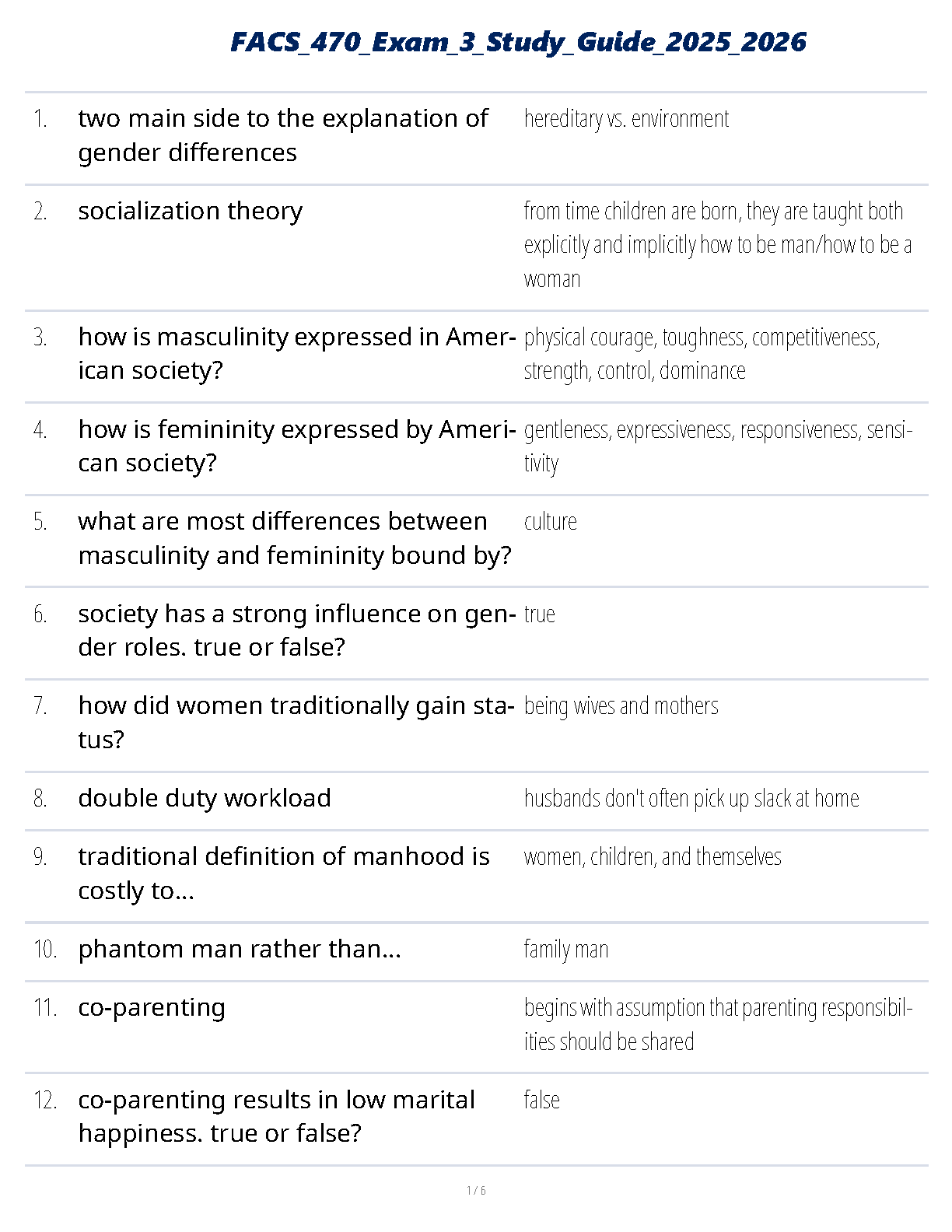952x1232 pixels.
Task: Click the page indicator '1 / 6'
Action: pyautogui.click(x=476, y=1190)
